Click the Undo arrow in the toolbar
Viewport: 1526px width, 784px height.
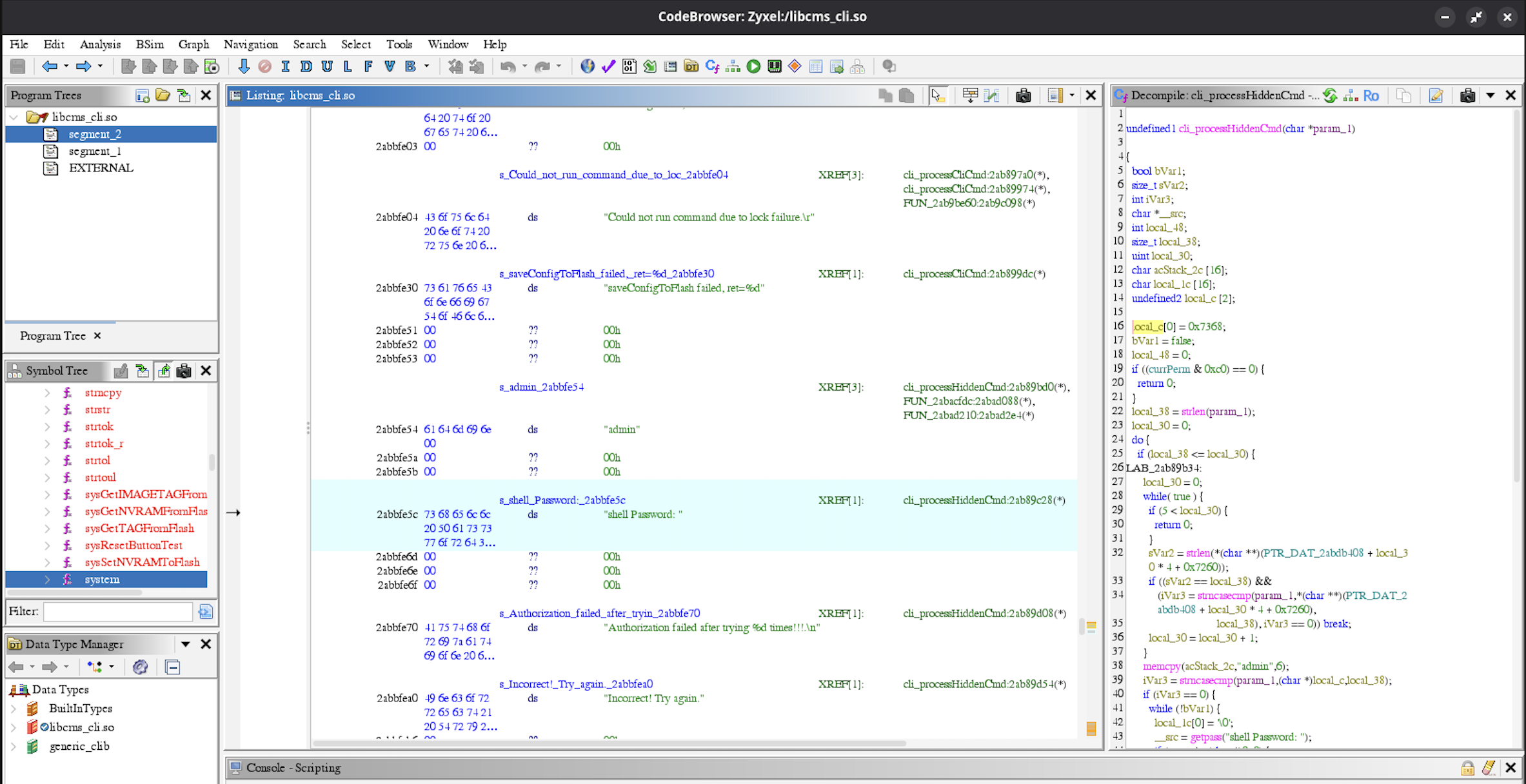[508, 66]
